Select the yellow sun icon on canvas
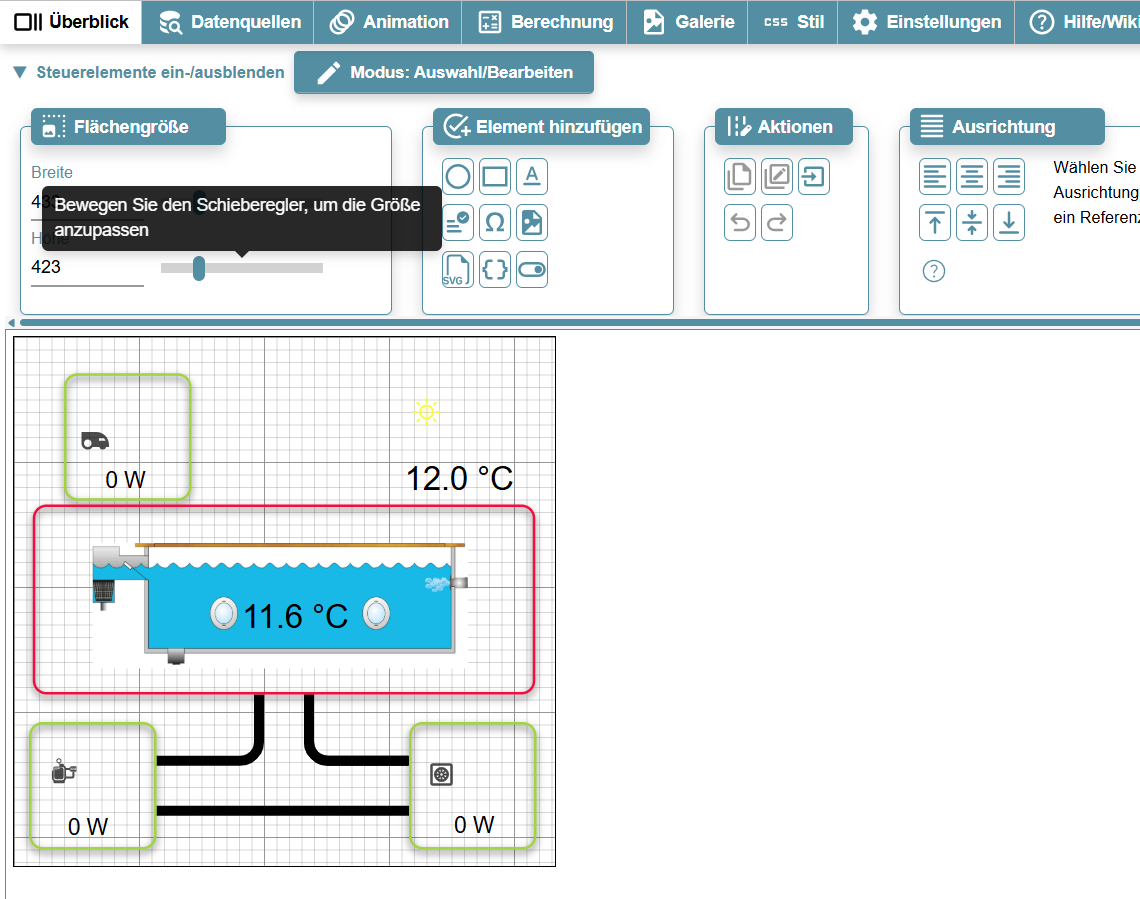 click(x=427, y=413)
